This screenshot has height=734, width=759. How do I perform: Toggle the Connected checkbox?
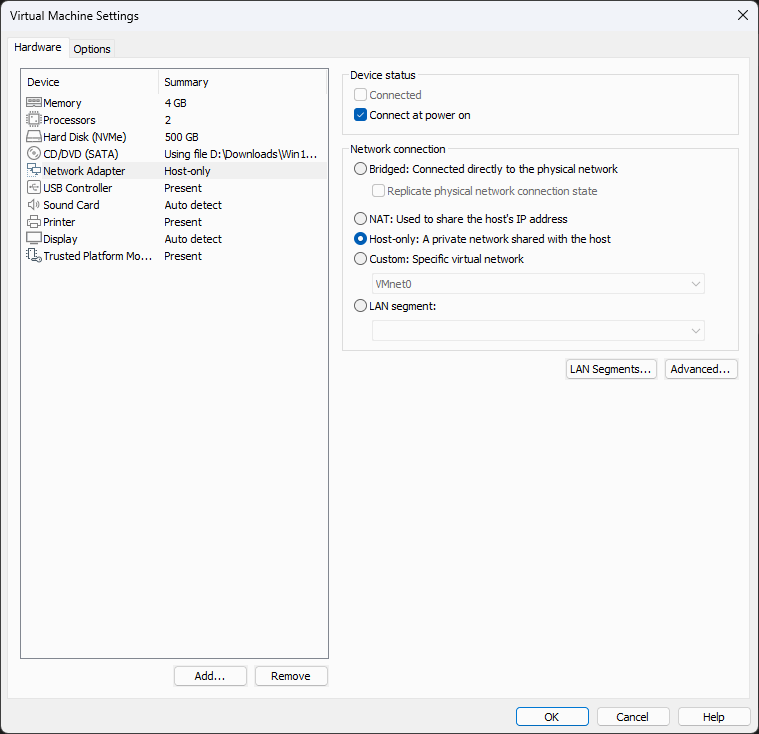click(360, 94)
